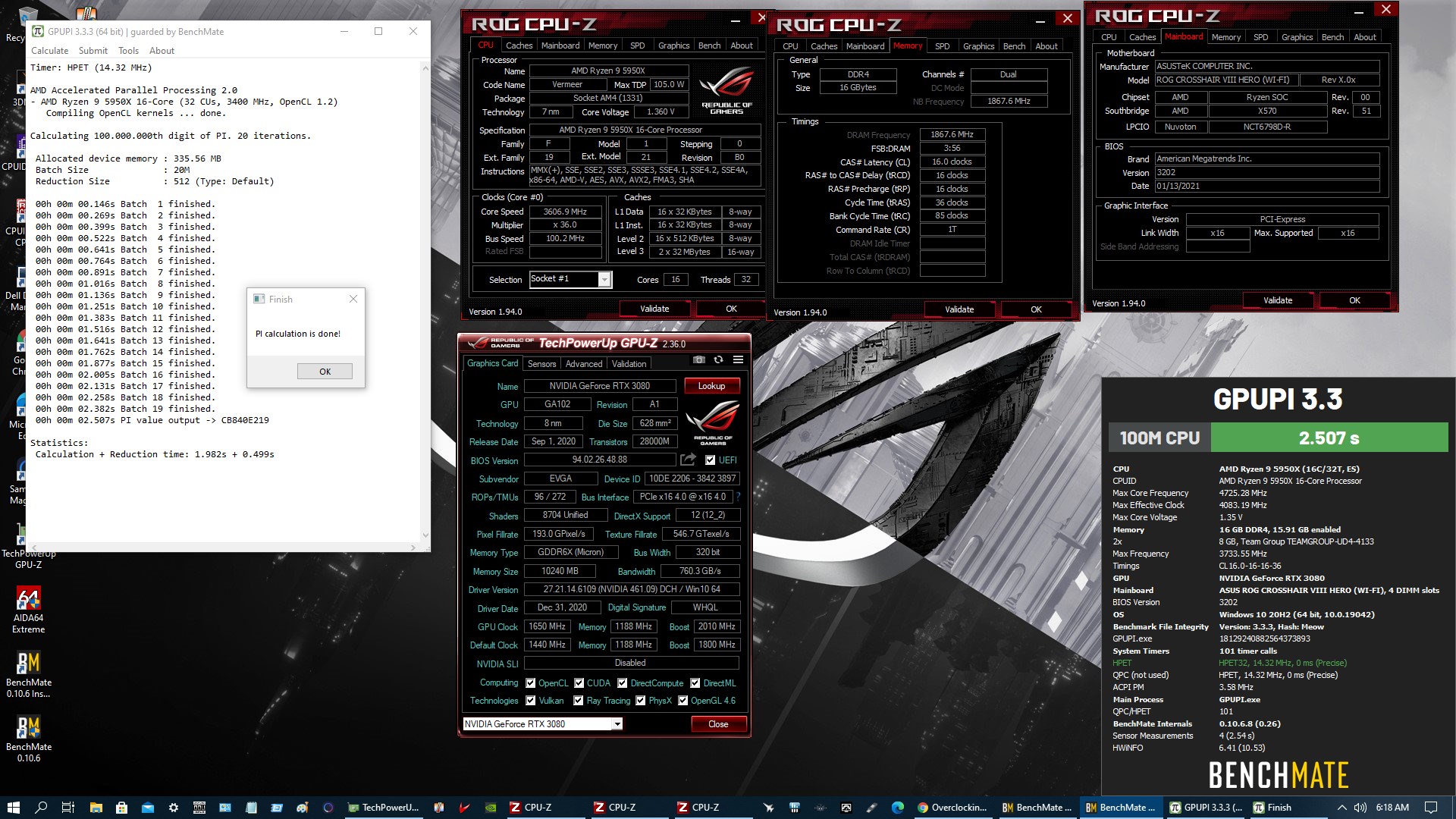The width and height of the screenshot is (1456, 819).
Task: Open the Submit menu in GPUPI
Action: pyautogui.click(x=93, y=51)
